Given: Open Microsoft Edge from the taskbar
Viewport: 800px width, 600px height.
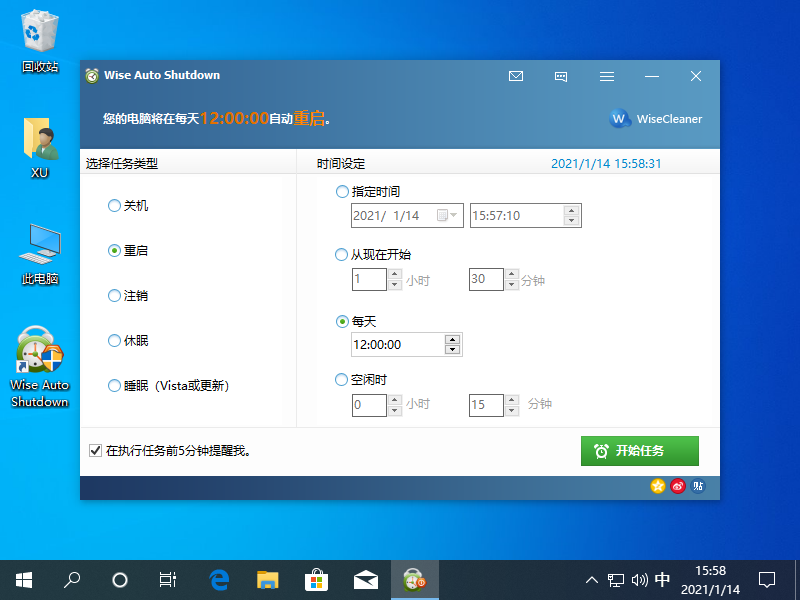Looking at the screenshot, I should tap(219, 580).
